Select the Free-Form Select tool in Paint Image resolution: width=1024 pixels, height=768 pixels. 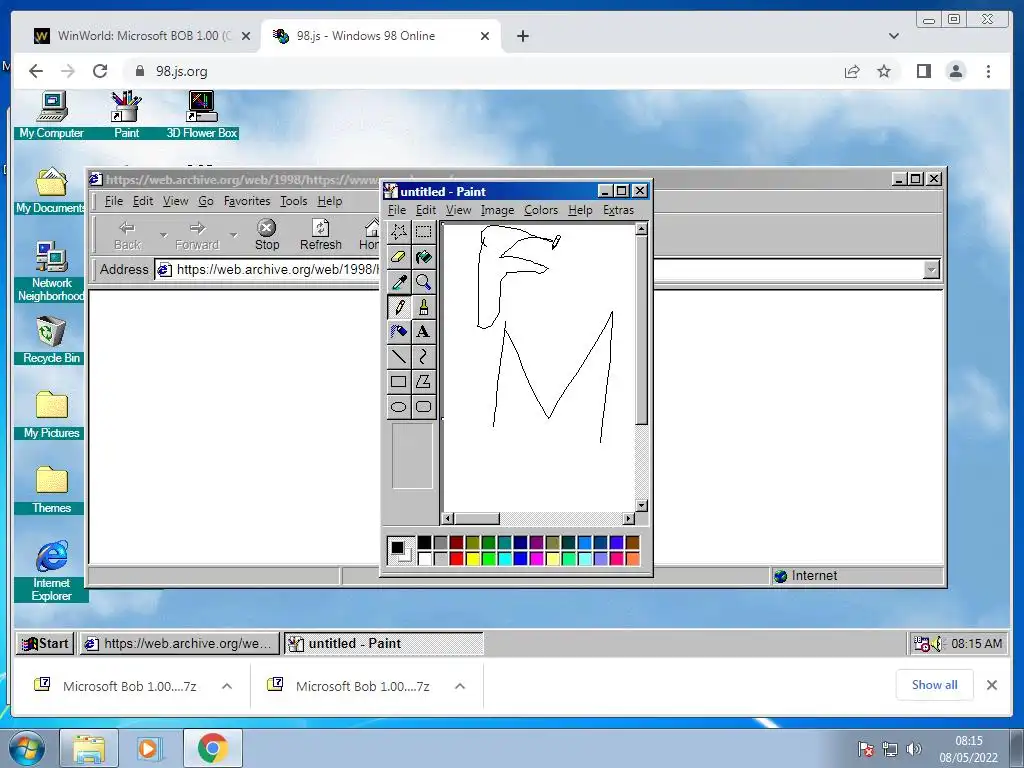pyautogui.click(x=398, y=232)
